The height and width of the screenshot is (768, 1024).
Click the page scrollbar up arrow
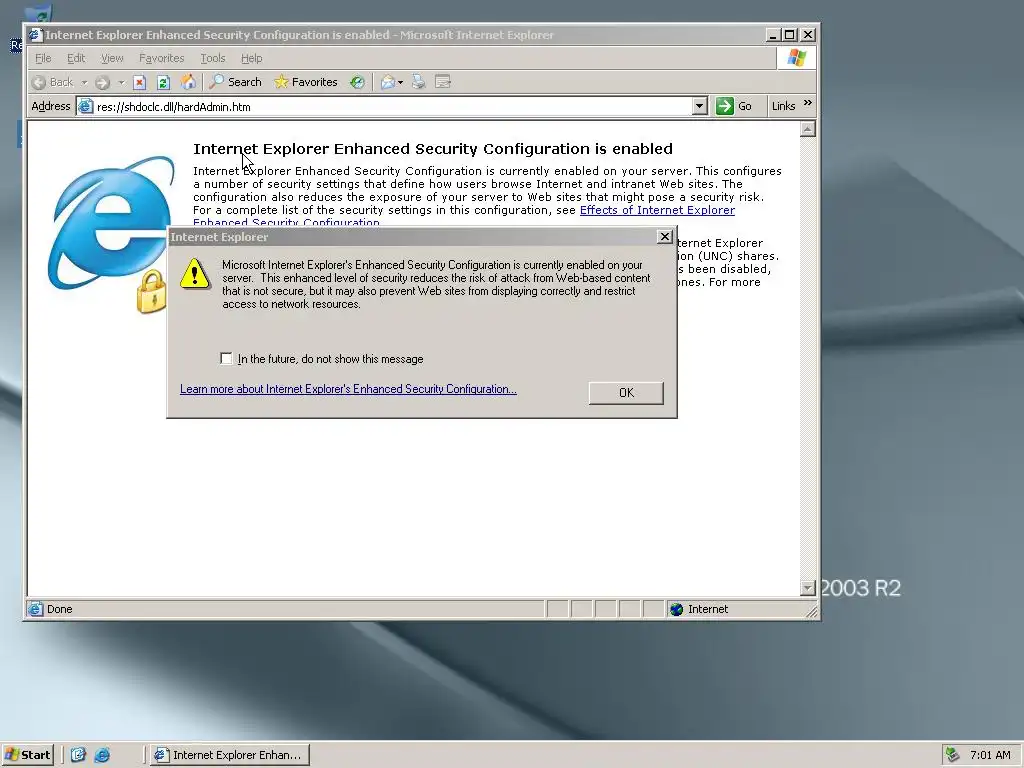(x=807, y=129)
